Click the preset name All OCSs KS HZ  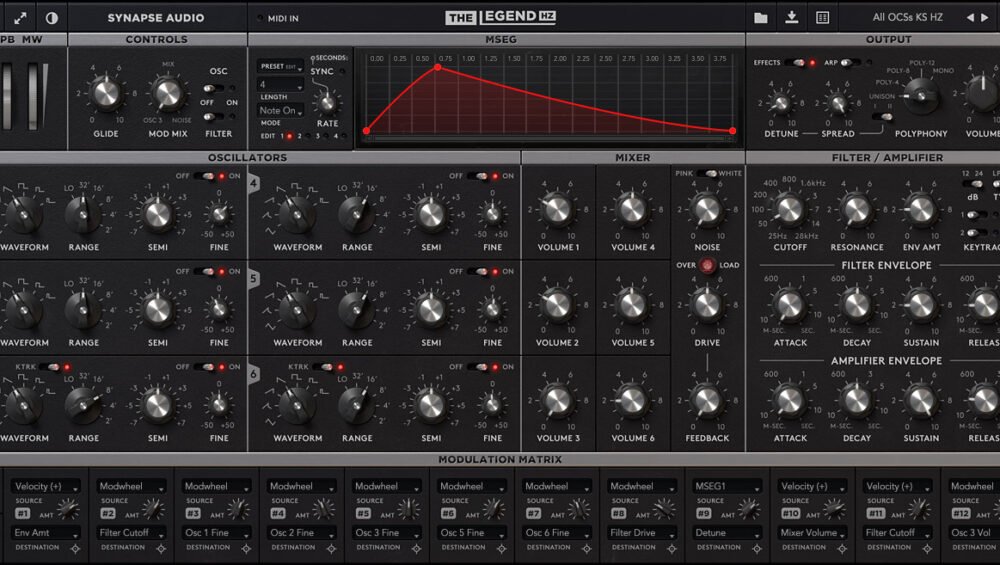click(908, 17)
